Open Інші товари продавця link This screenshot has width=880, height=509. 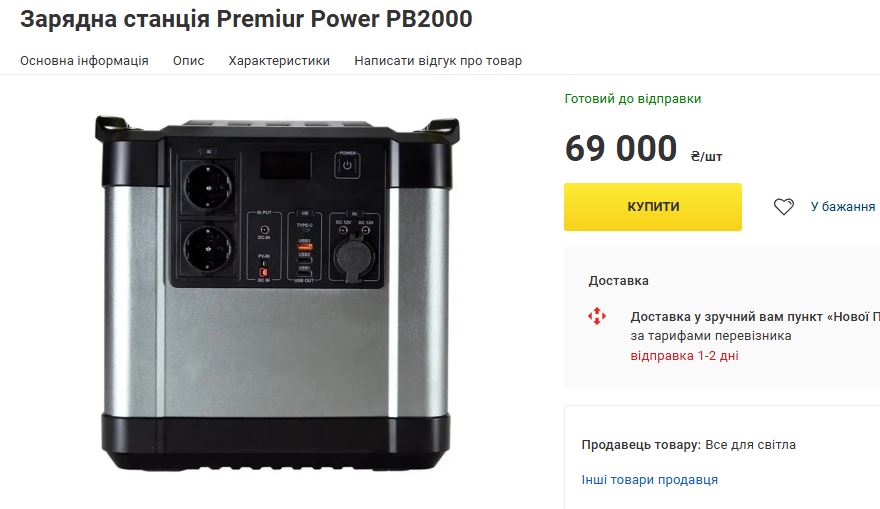(x=649, y=480)
